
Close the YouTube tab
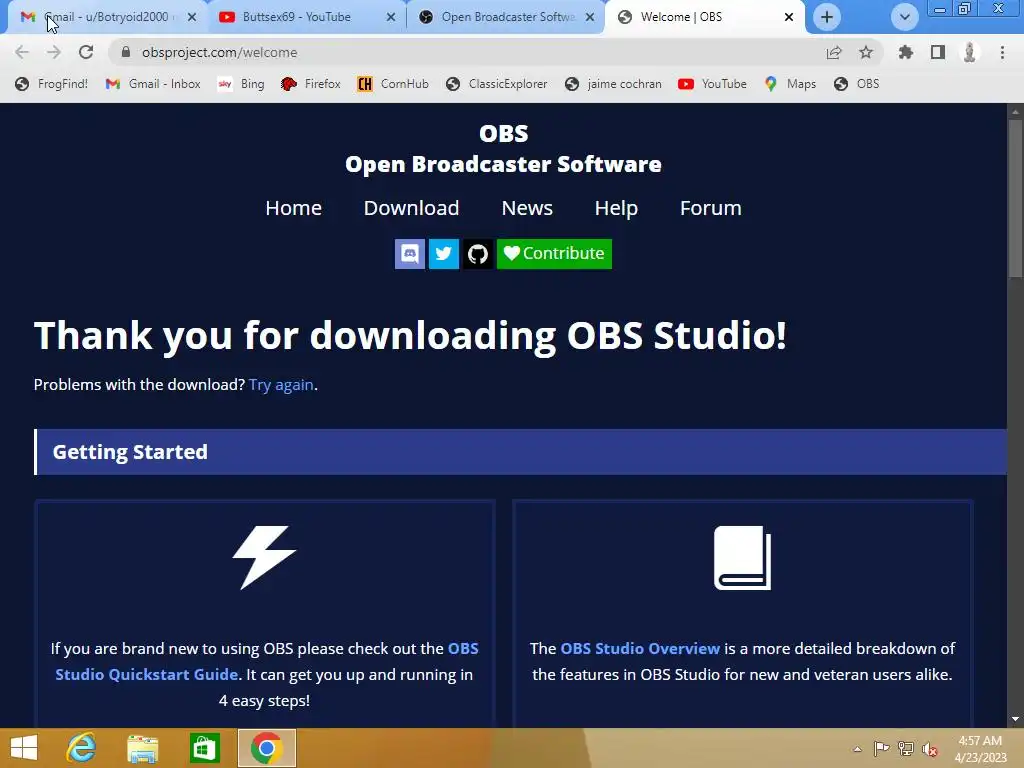(x=391, y=17)
